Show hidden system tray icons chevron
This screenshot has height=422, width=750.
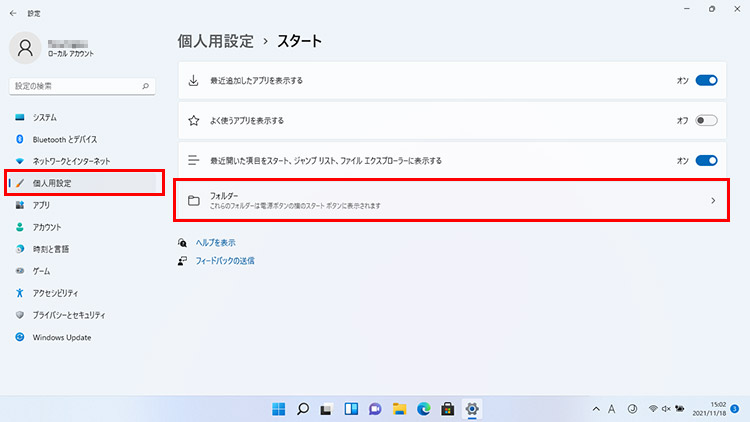(x=597, y=408)
